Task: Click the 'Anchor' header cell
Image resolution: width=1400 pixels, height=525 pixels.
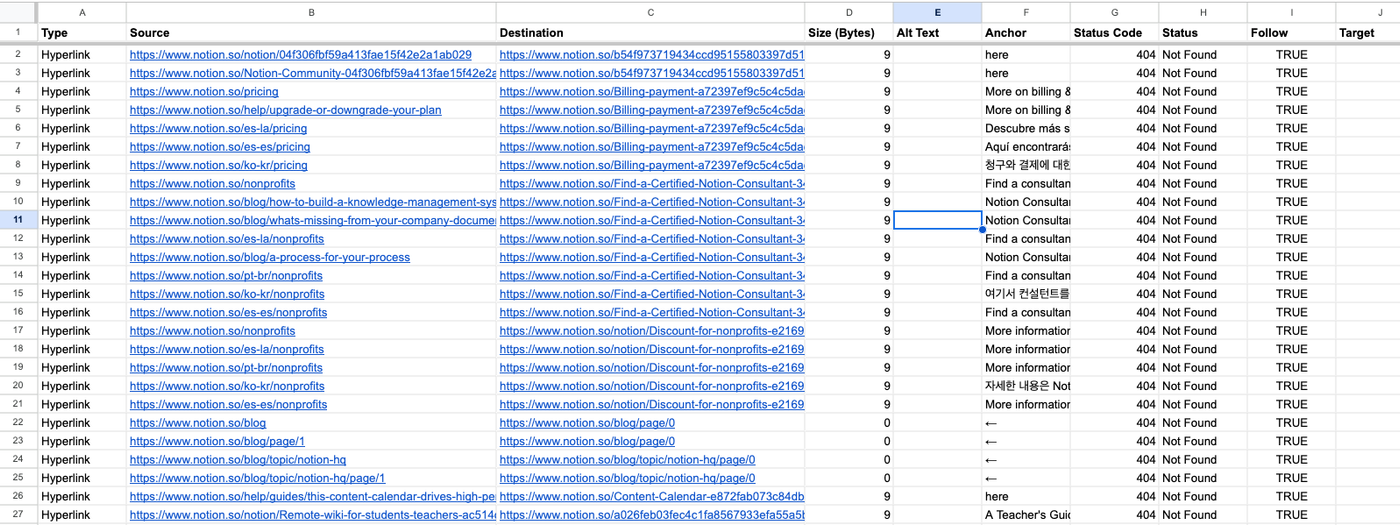Action: click(1026, 33)
